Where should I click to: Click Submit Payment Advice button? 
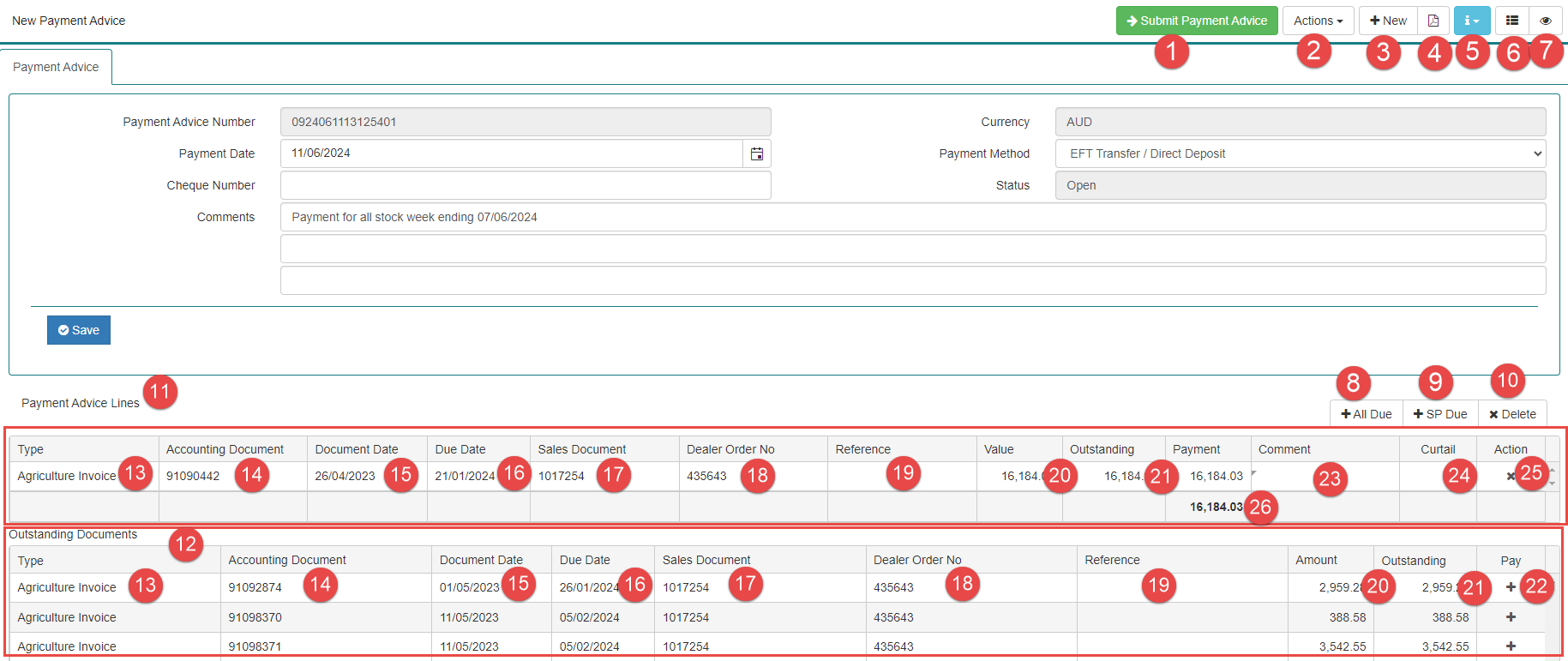pos(1196,21)
